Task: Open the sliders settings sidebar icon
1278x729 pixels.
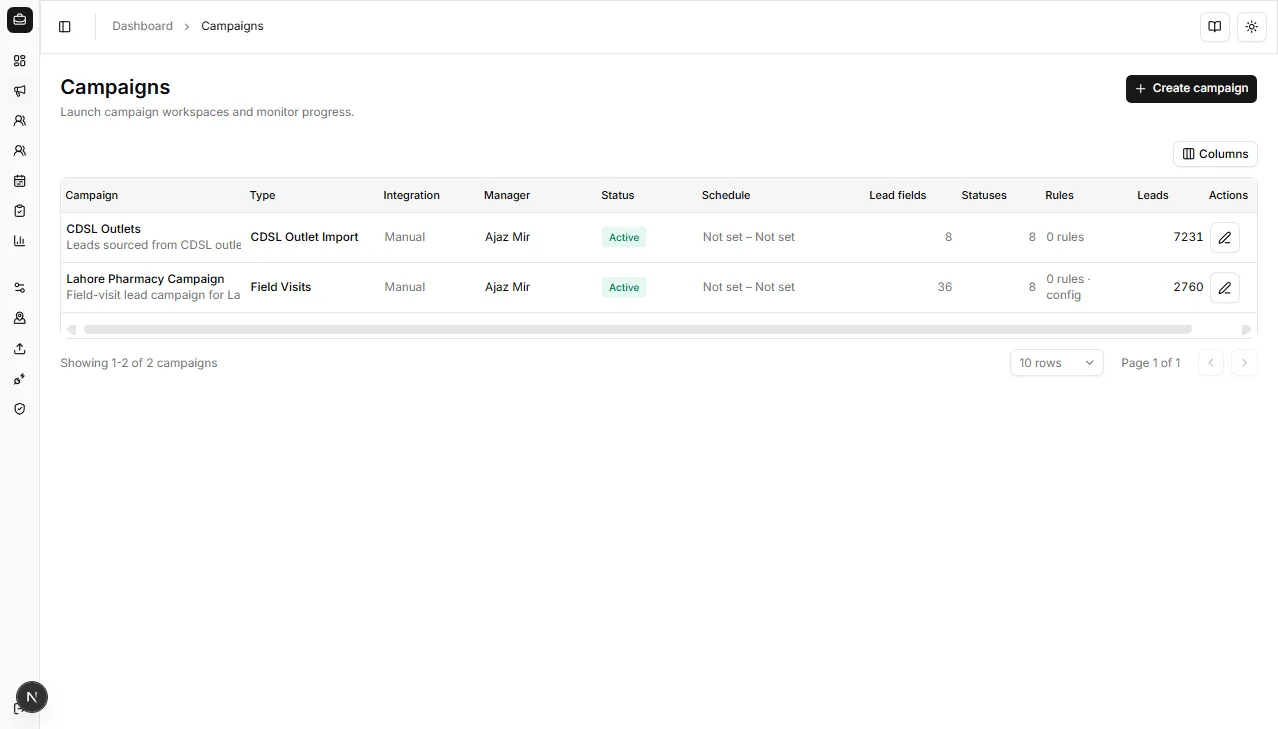Action: click(x=19, y=288)
